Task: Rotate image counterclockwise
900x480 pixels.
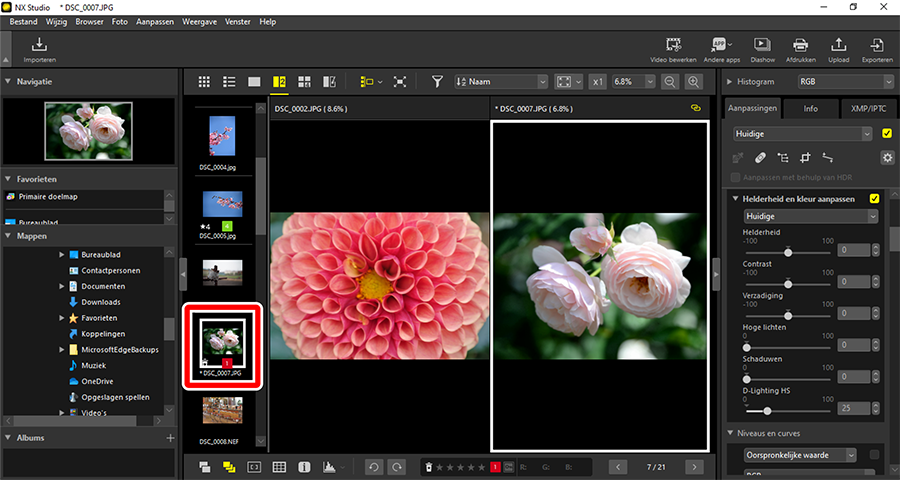Action: (373, 467)
